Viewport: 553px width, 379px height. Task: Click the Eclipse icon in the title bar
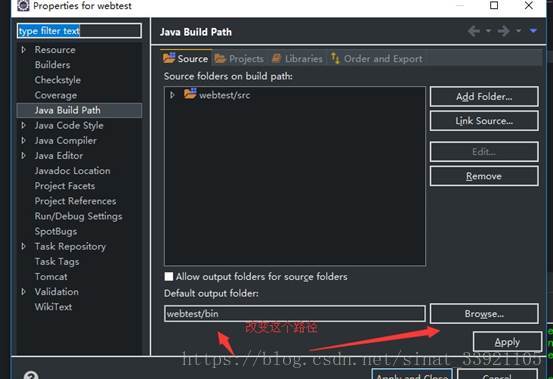pos(23,5)
